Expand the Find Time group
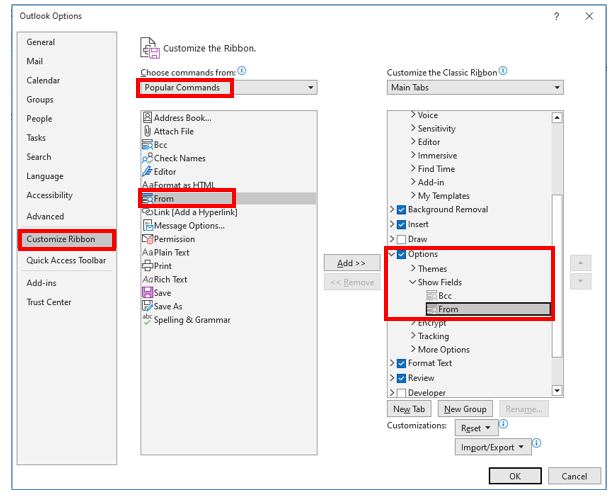Screen dimensions: 610x497 pyautogui.click(x=413, y=168)
